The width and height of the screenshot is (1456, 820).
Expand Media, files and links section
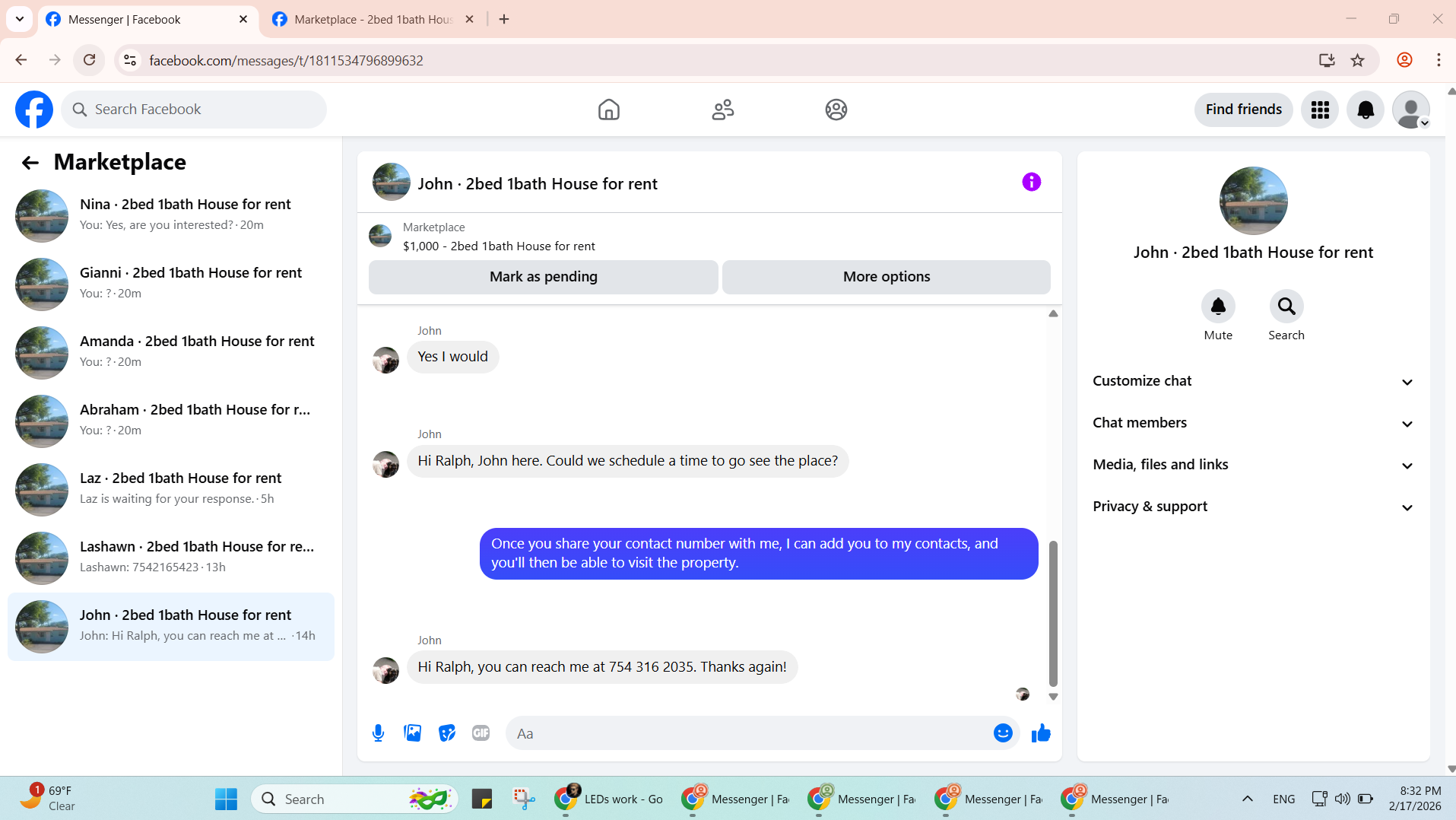click(x=1253, y=465)
